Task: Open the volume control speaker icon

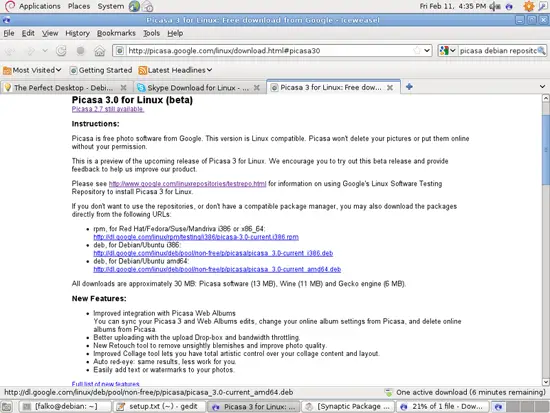Action: coord(495,6)
